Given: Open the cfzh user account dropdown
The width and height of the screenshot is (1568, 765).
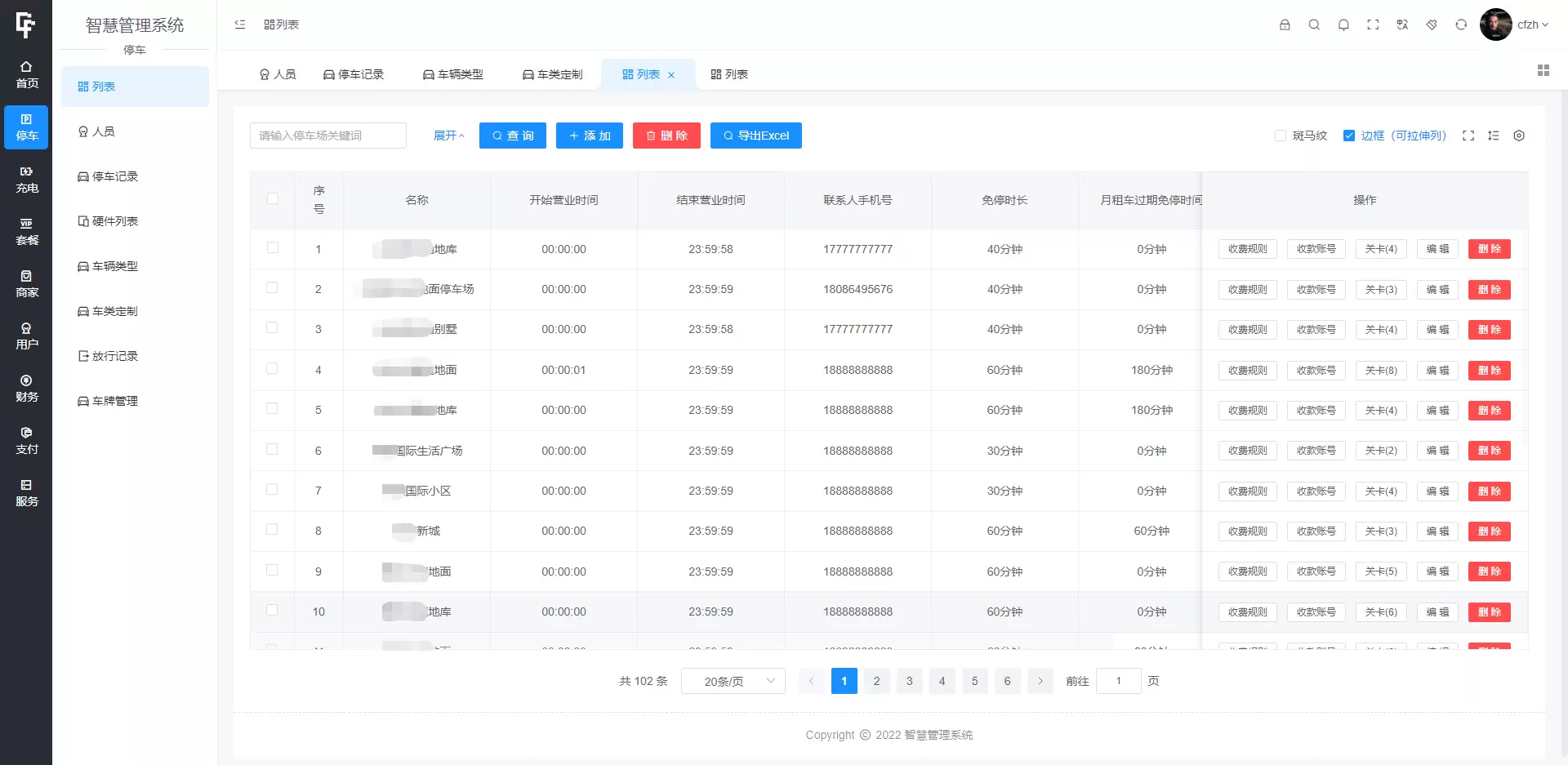Looking at the screenshot, I should tap(1533, 24).
